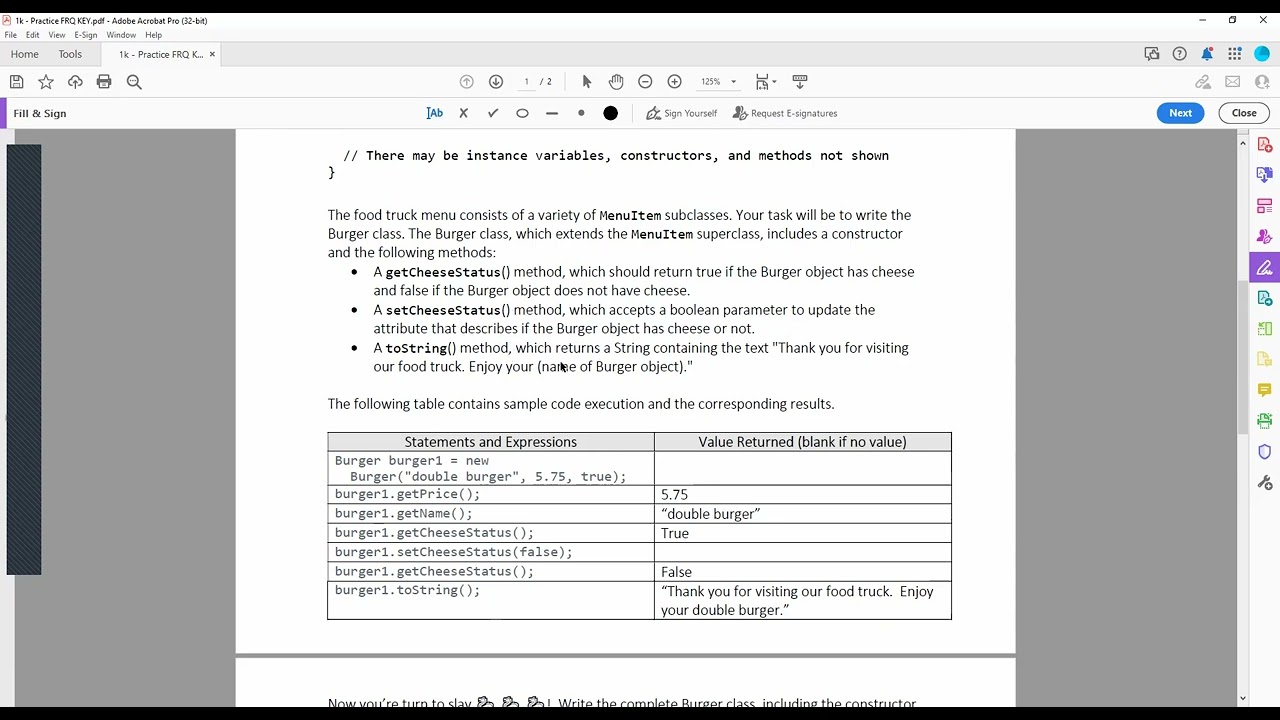Activate the selection arrow tool
1280x720 pixels.
tap(587, 82)
